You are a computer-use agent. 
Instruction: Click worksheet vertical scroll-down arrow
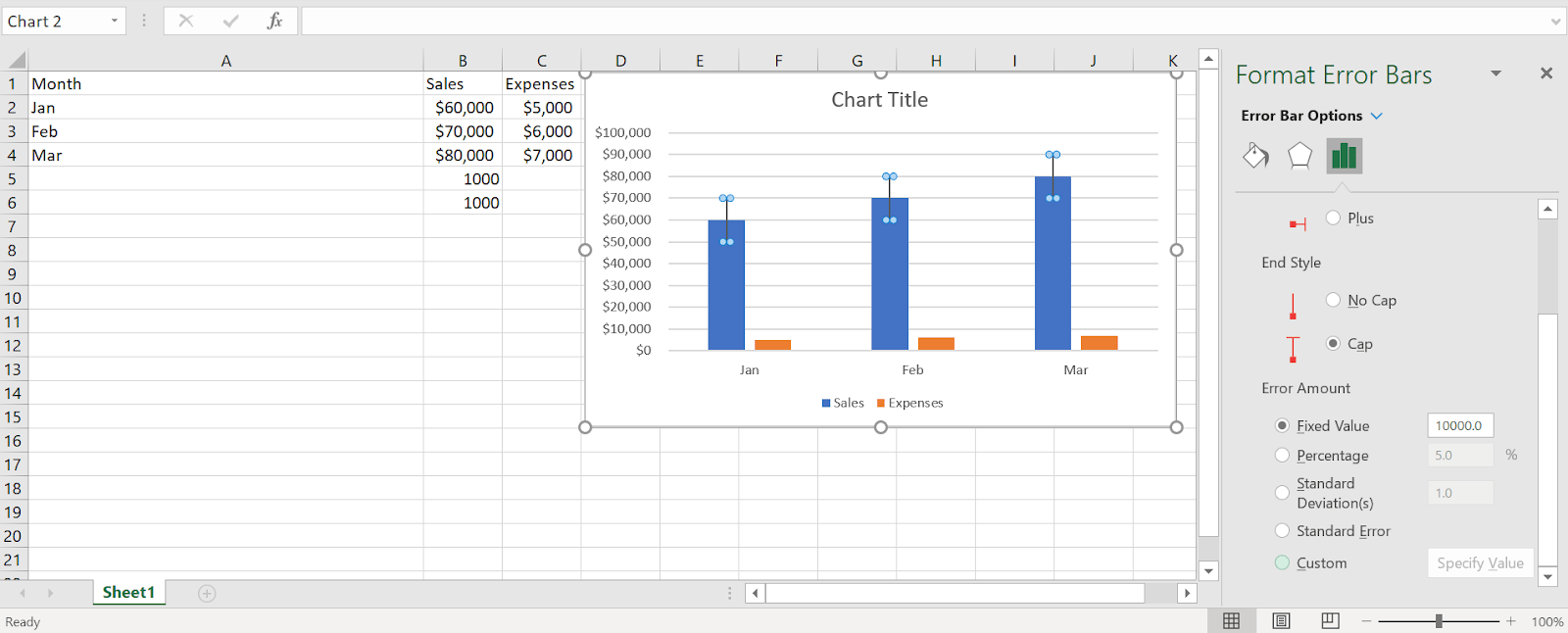(1208, 570)
